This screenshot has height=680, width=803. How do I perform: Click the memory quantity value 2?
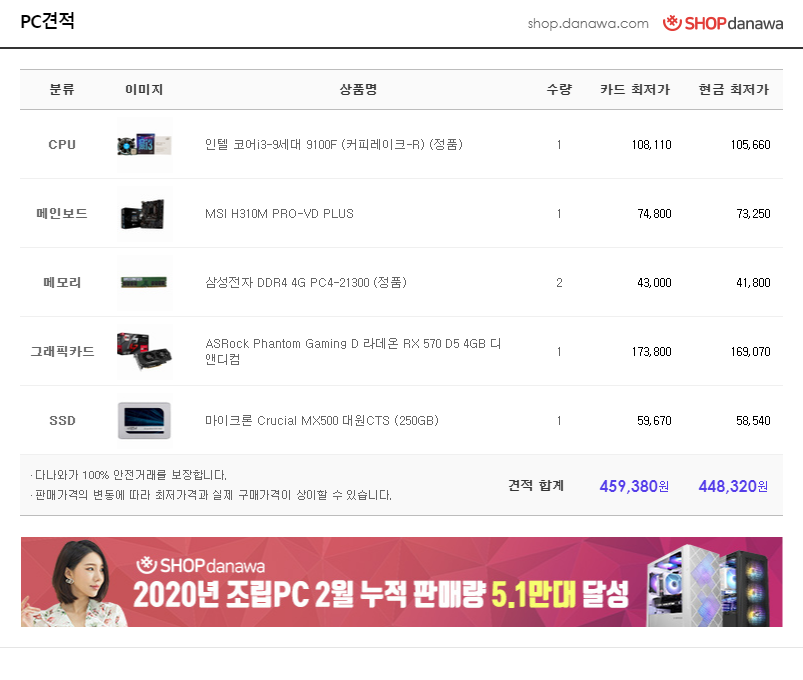click(x=559, y=283)
